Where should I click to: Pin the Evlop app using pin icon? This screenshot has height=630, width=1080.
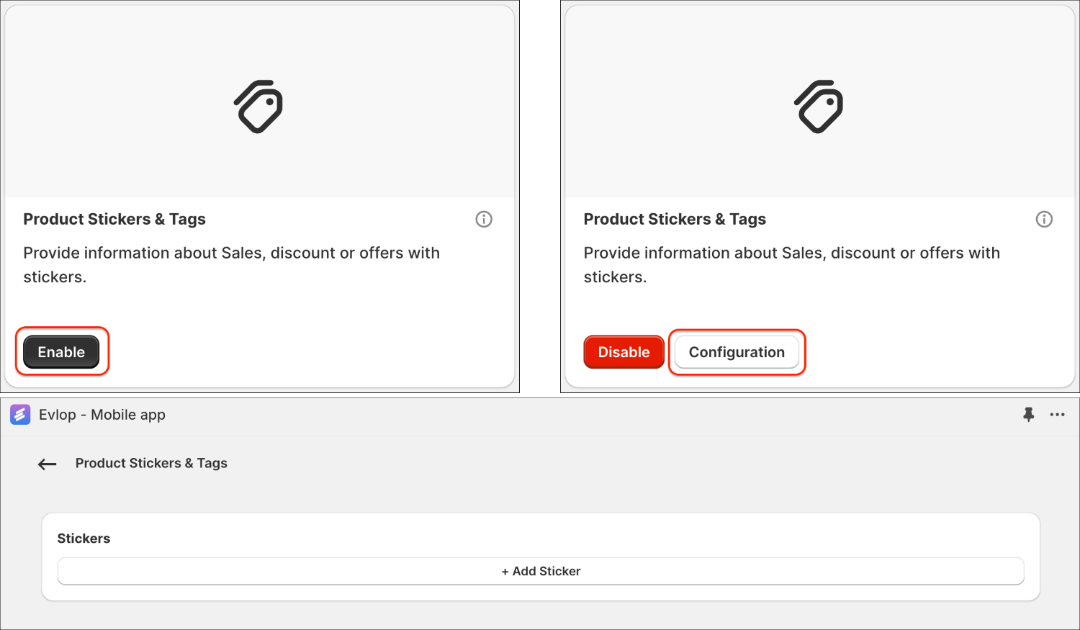[x=1028, y=415]
